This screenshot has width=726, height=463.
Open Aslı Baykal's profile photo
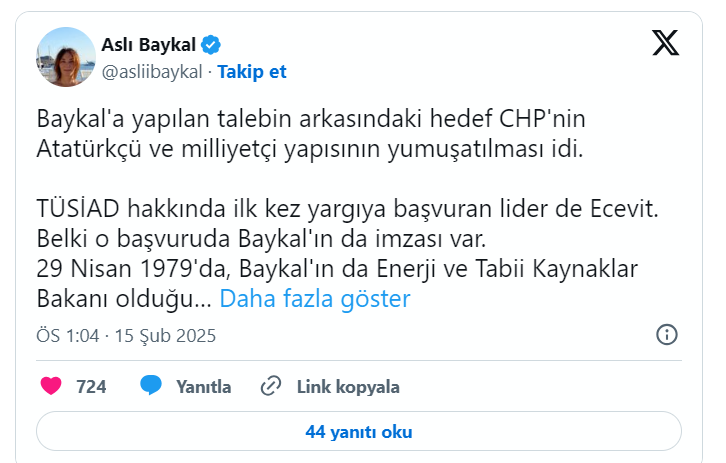click(65, 57)
